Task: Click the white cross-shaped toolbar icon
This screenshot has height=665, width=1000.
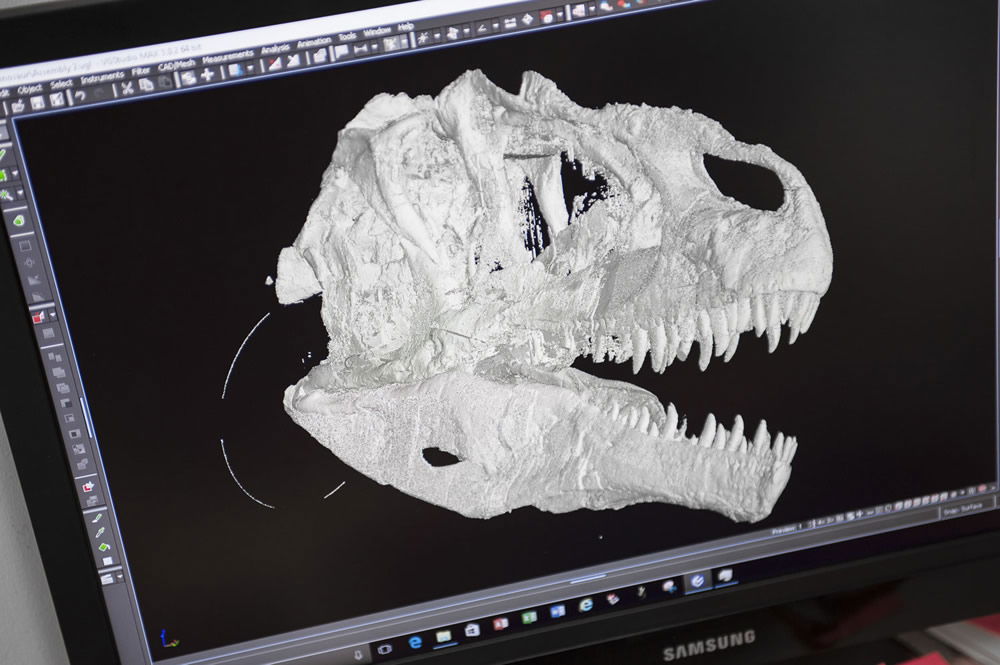Action: 207,75
